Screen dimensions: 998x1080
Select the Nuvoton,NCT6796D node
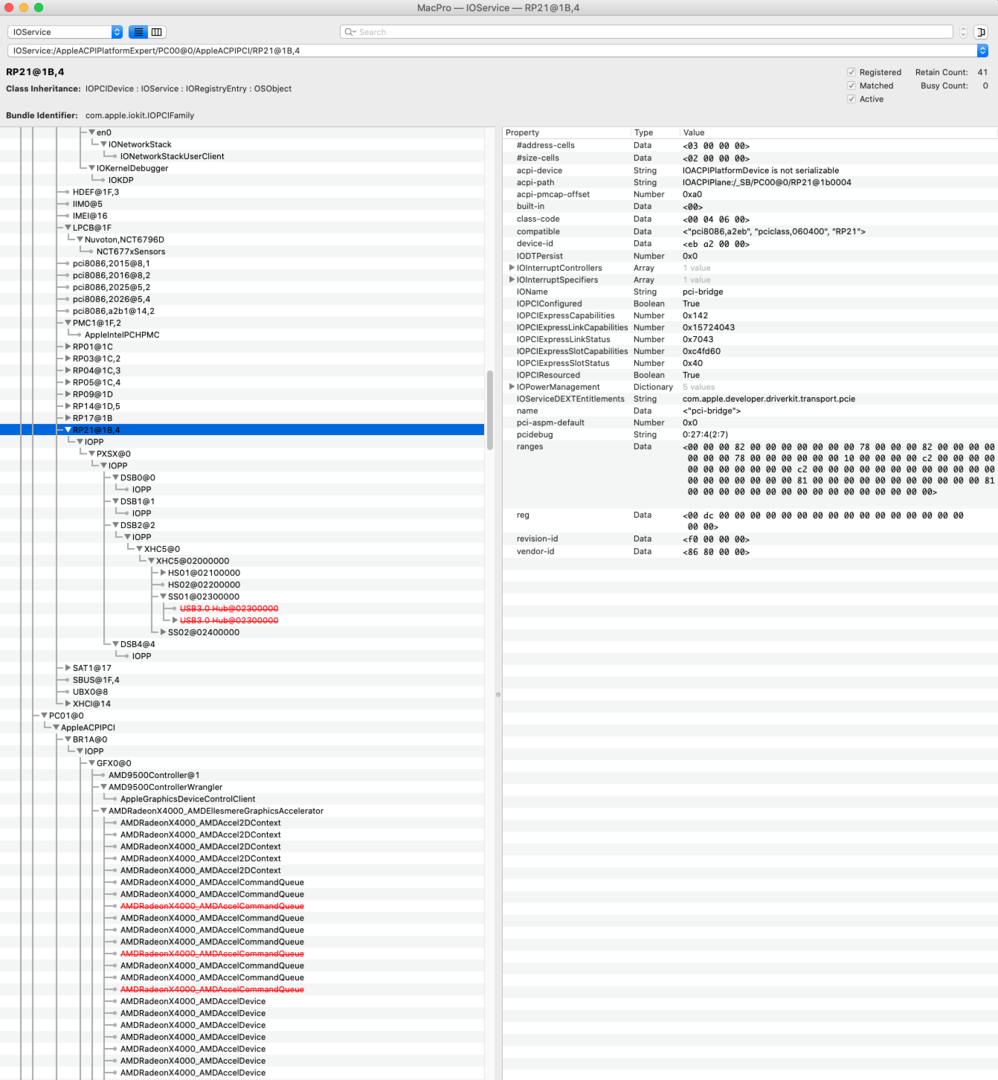(x=125, y=240)
